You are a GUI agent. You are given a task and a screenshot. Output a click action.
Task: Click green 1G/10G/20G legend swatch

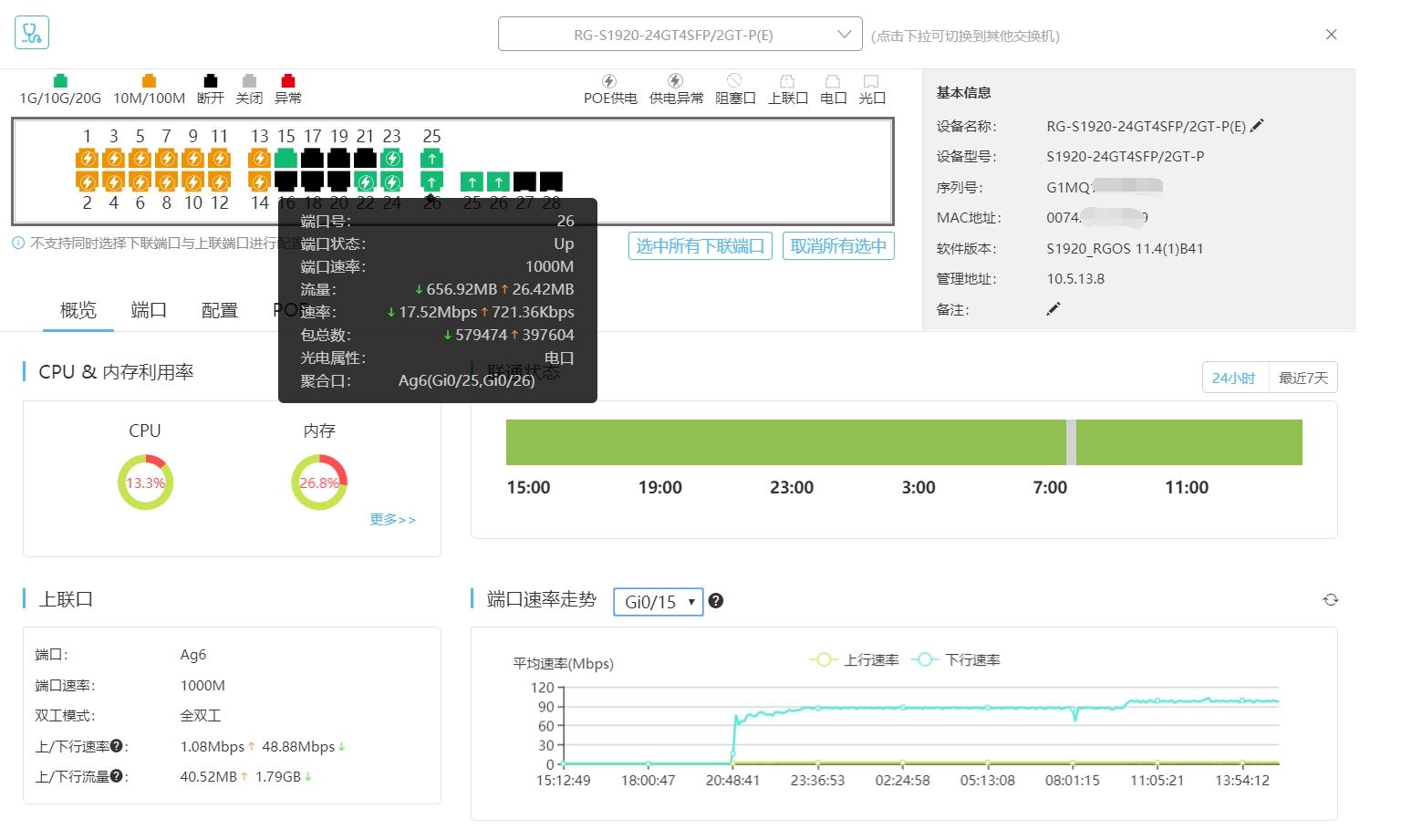(x=60, y=80)
